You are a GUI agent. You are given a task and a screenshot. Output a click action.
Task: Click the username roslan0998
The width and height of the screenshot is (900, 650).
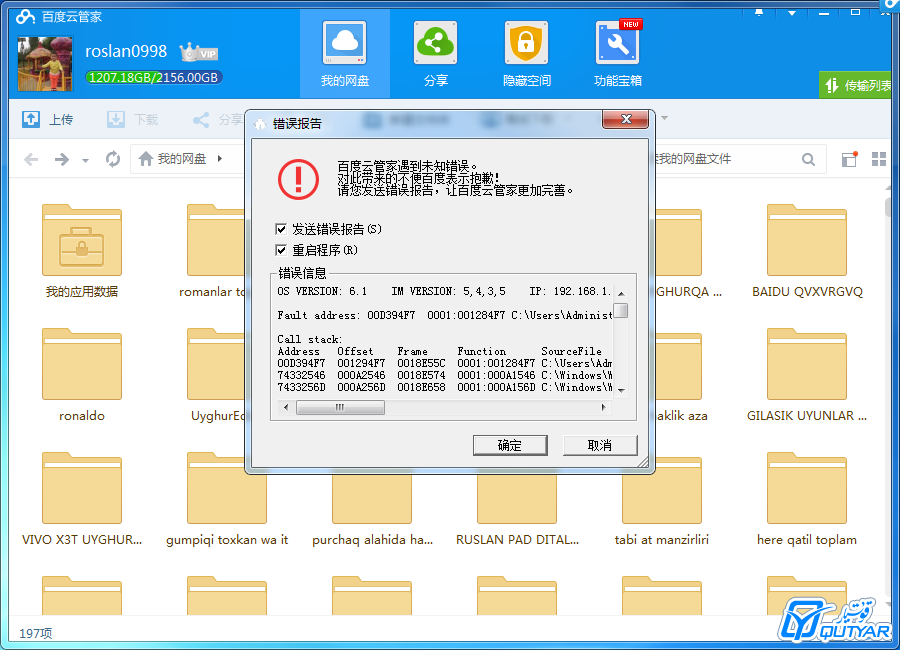(126, 52)
